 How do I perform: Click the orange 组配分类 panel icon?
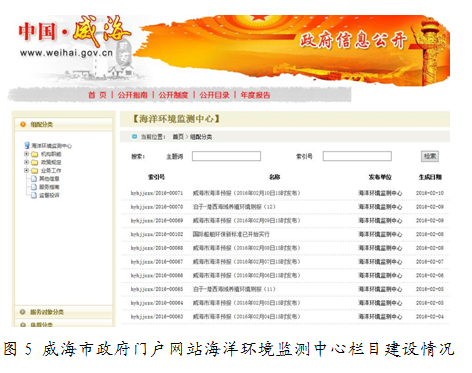(23, 124)
